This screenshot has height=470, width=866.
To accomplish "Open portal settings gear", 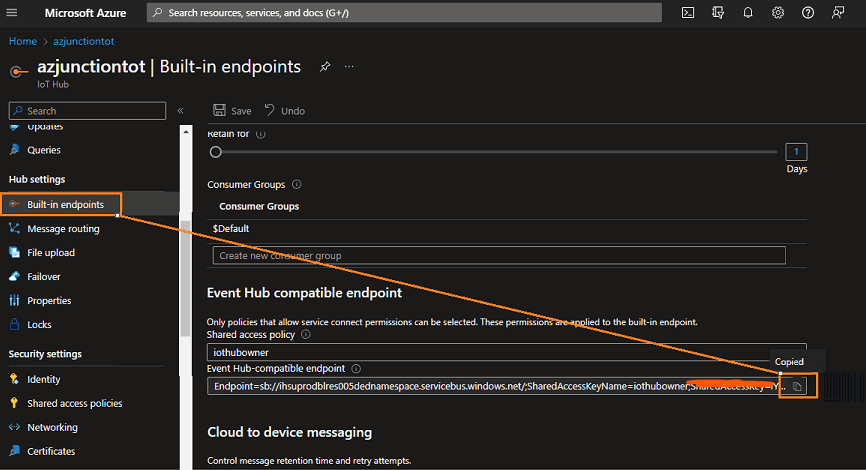I will (x=778, y=13).
